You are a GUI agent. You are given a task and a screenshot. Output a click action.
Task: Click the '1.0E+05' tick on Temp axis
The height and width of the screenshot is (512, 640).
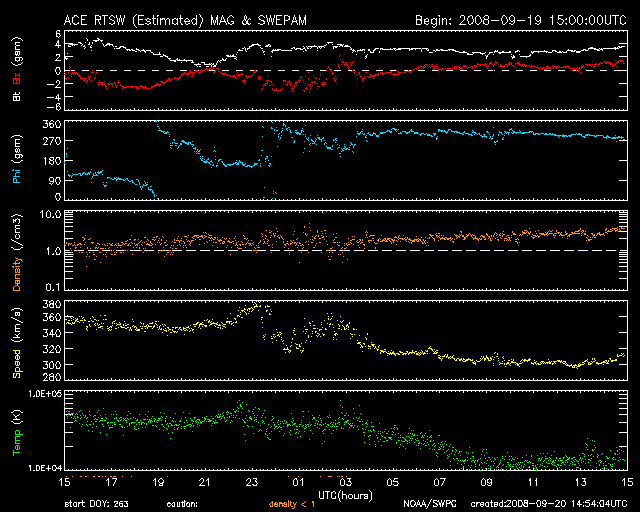coord(45,394)
